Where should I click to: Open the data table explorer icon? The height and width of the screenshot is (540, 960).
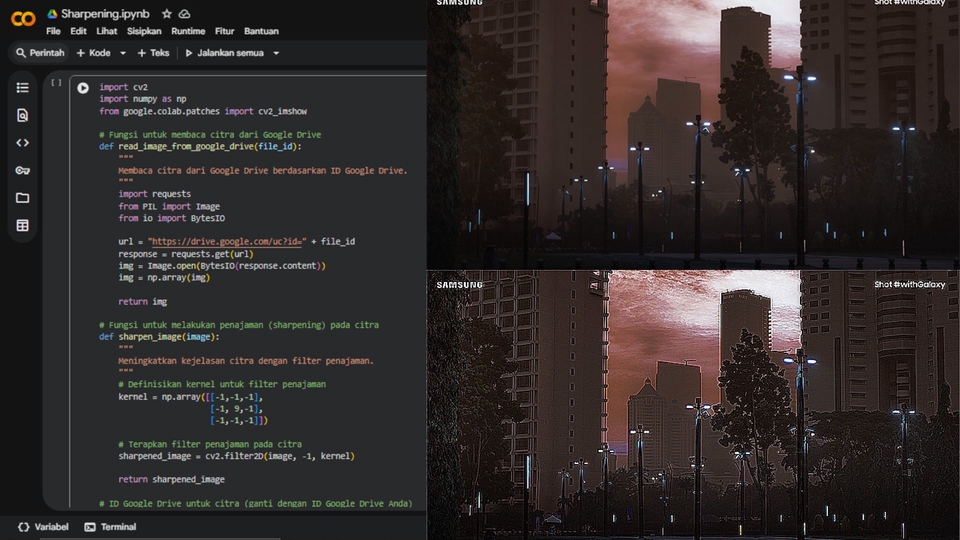(x=22, y=226)
